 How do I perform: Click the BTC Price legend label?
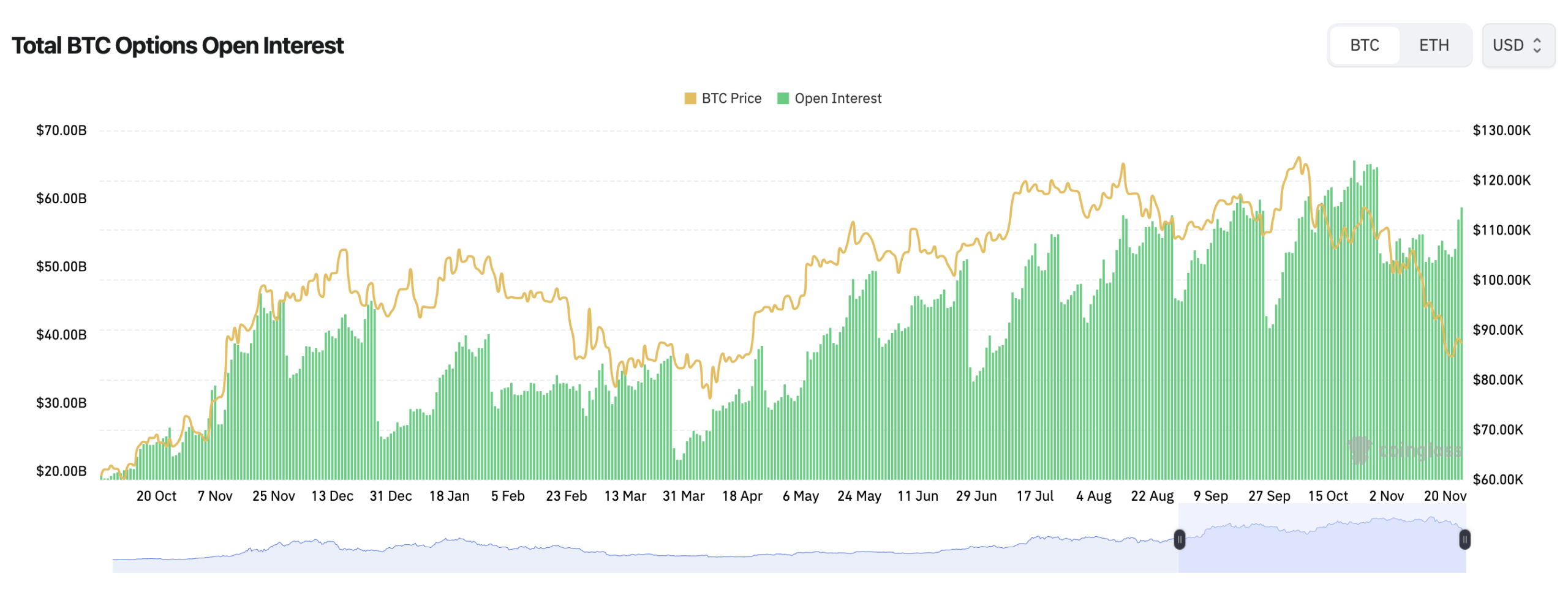point(731,98)
